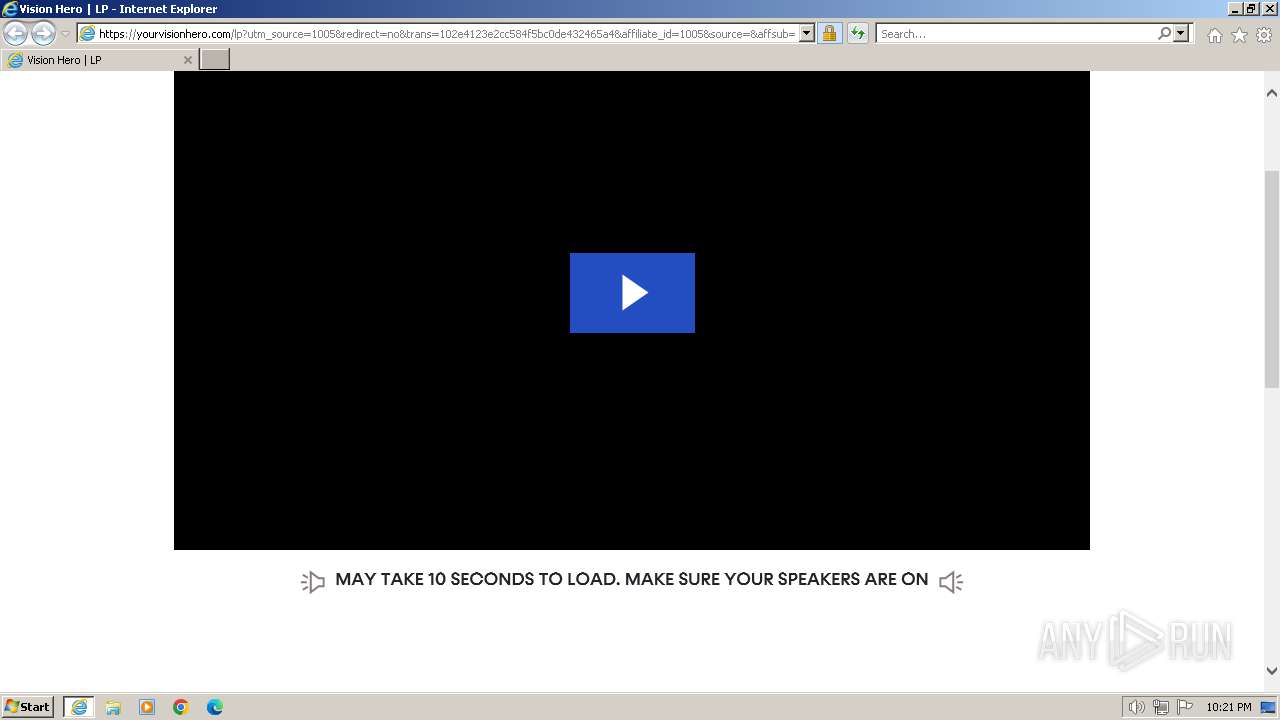Click the right speaker icon after SPEAKERS ARE ON

951,581
